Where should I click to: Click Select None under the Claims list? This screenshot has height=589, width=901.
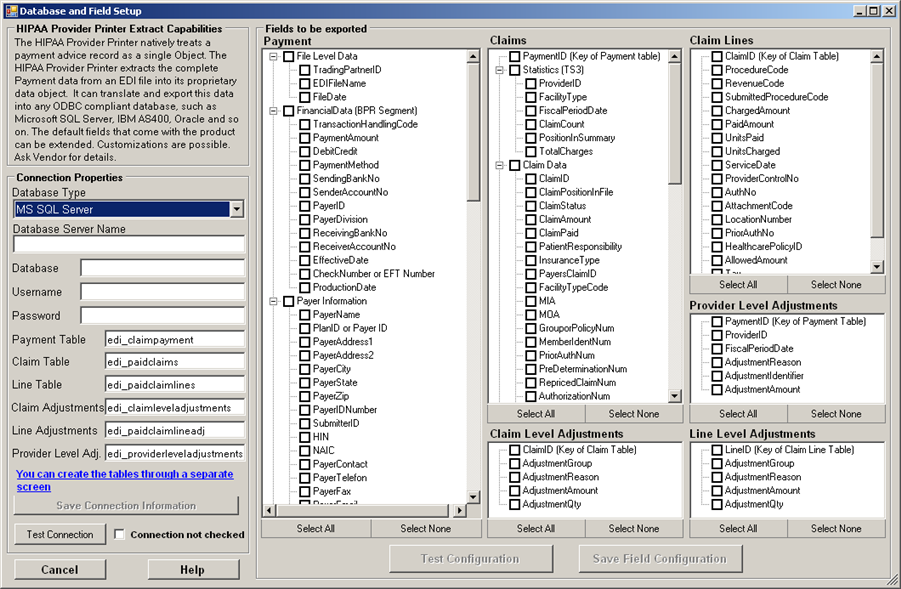634,414
